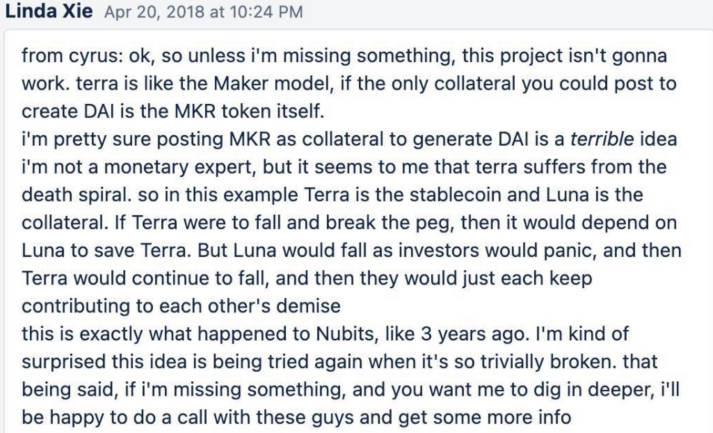
Task: Click "contributing to each other's demise" line
Action: coord(181,306)
